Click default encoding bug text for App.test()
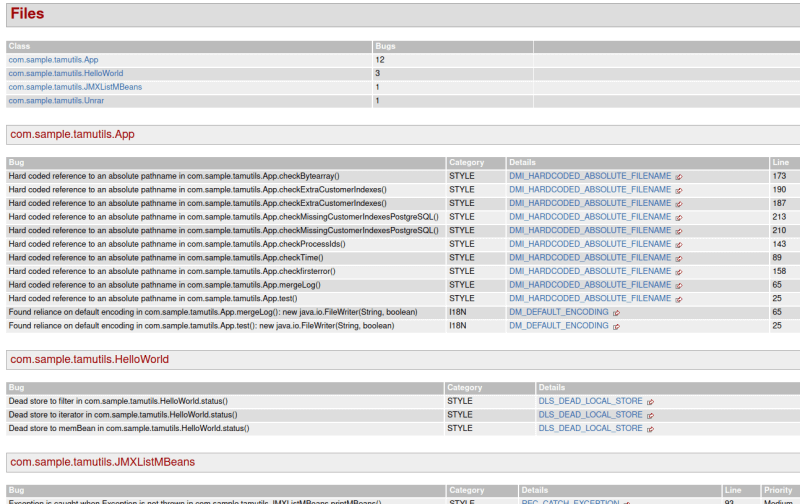Screen dimensions: 800x504 [201, 325]
